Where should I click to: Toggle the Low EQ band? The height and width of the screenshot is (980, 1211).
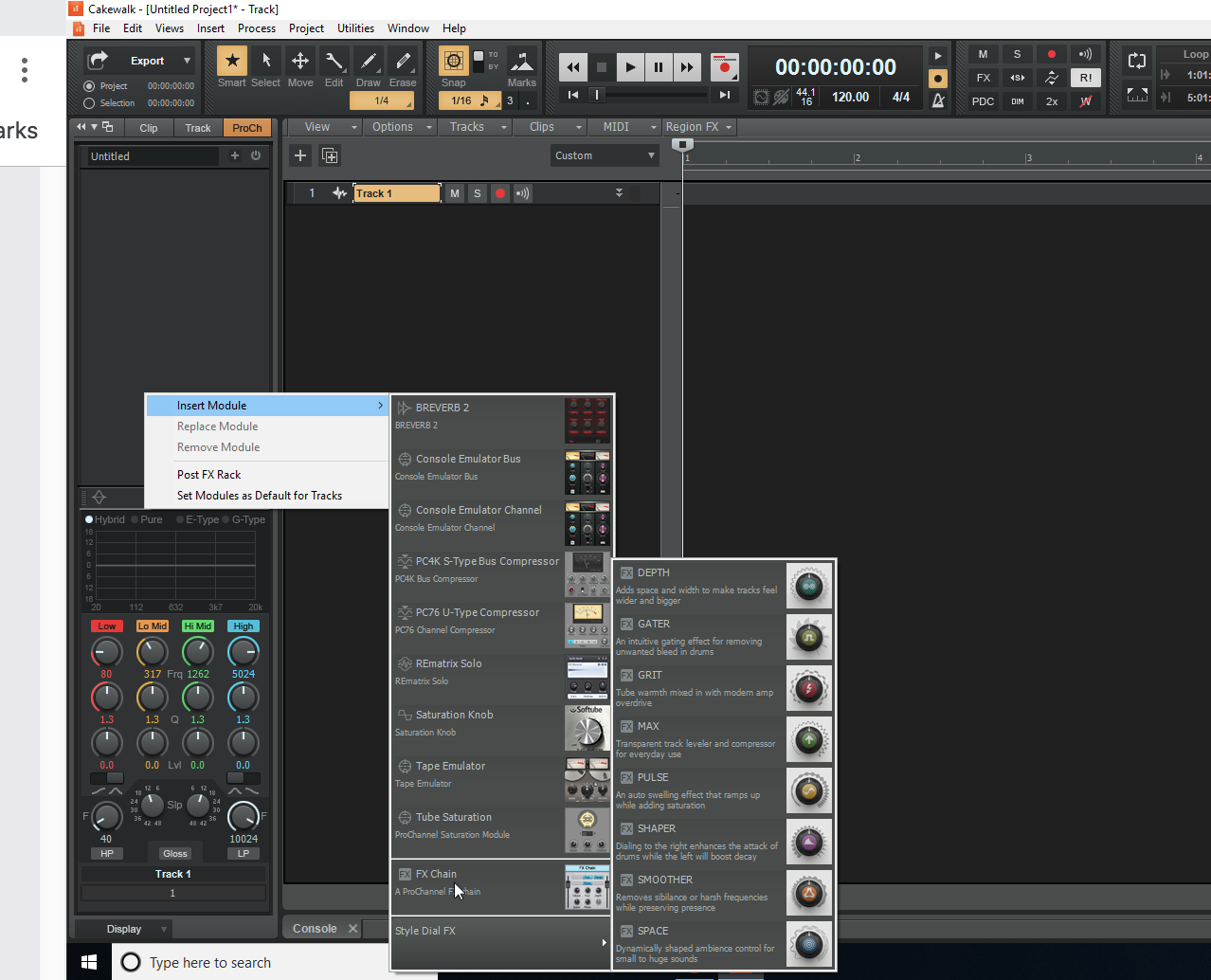106,626
